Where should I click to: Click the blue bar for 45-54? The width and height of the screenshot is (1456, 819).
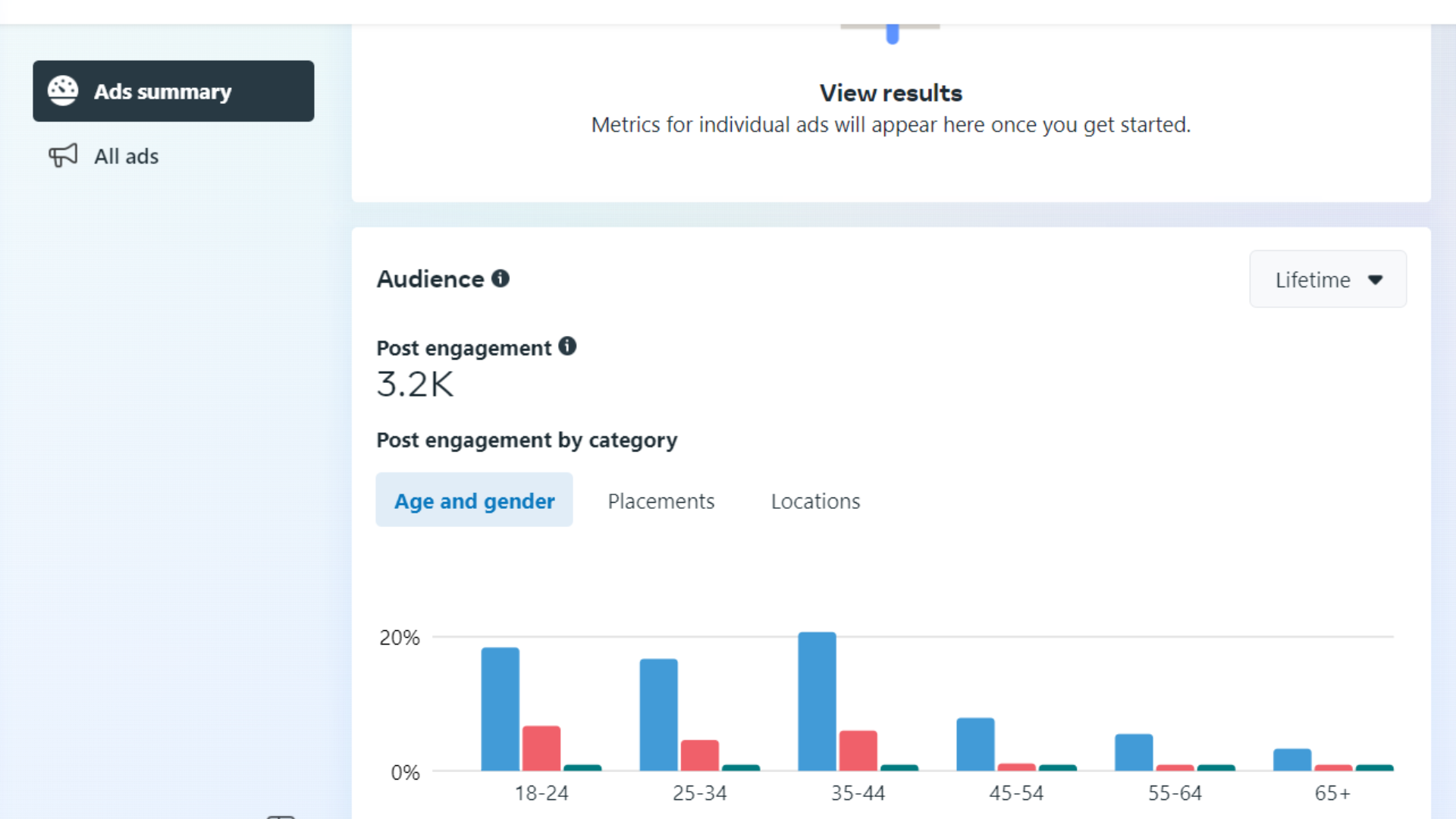pyautogui.click(x=975, y=744)
